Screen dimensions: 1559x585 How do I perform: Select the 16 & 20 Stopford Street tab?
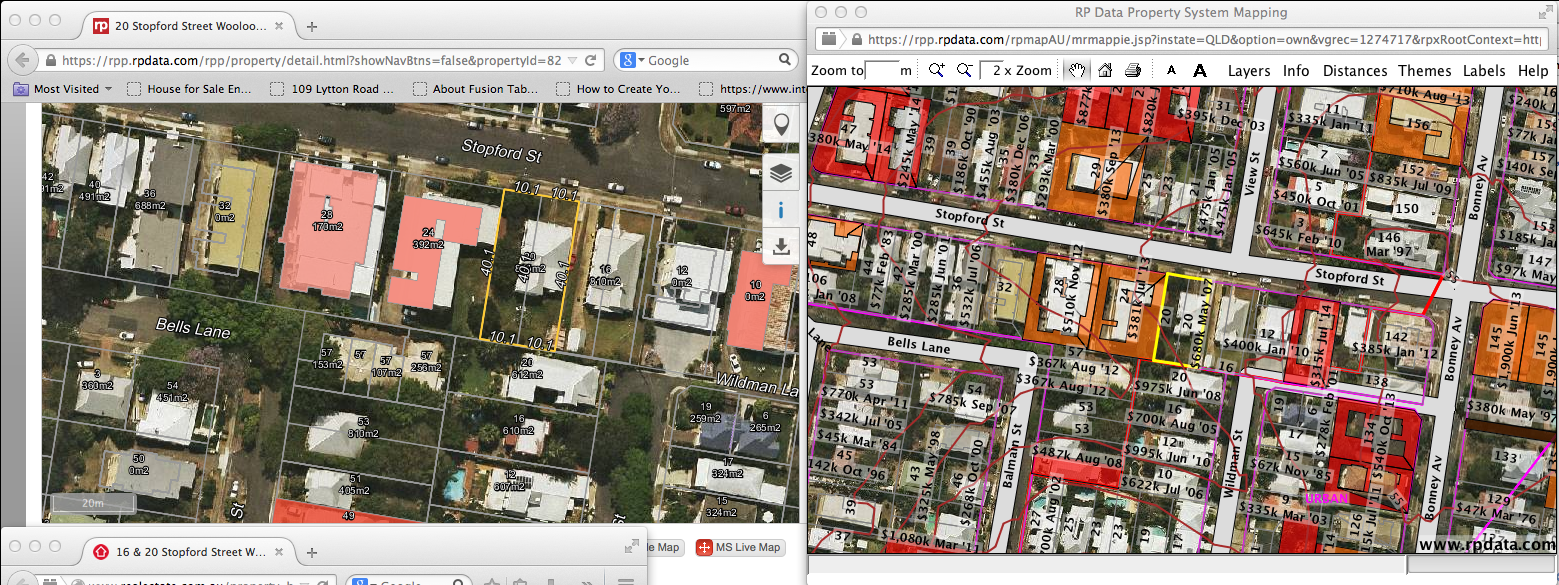click(x=186, y=552)
